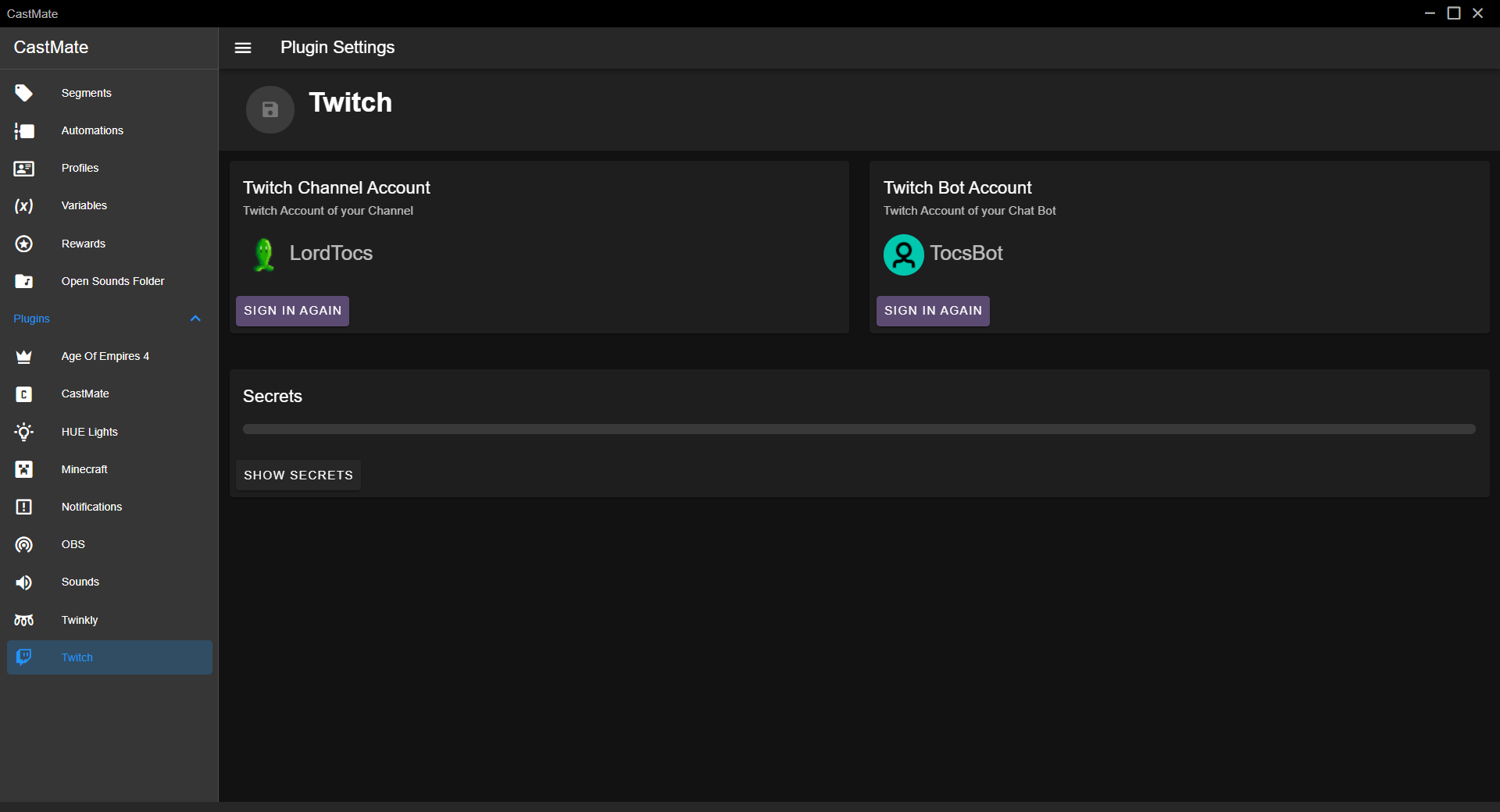This screenshot has height=812, width=1500.
Task: Click the Profiles card icon
Action: (24, 168)
